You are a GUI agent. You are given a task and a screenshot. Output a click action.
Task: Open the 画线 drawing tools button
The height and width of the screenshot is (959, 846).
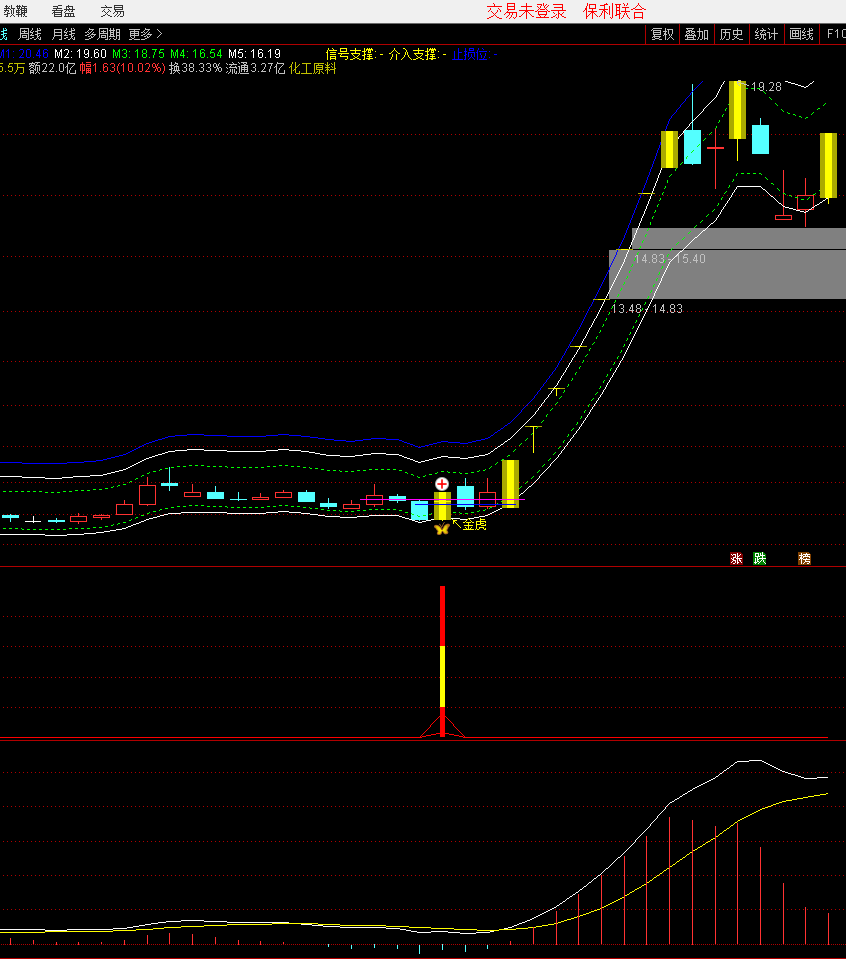click(801, 34)
